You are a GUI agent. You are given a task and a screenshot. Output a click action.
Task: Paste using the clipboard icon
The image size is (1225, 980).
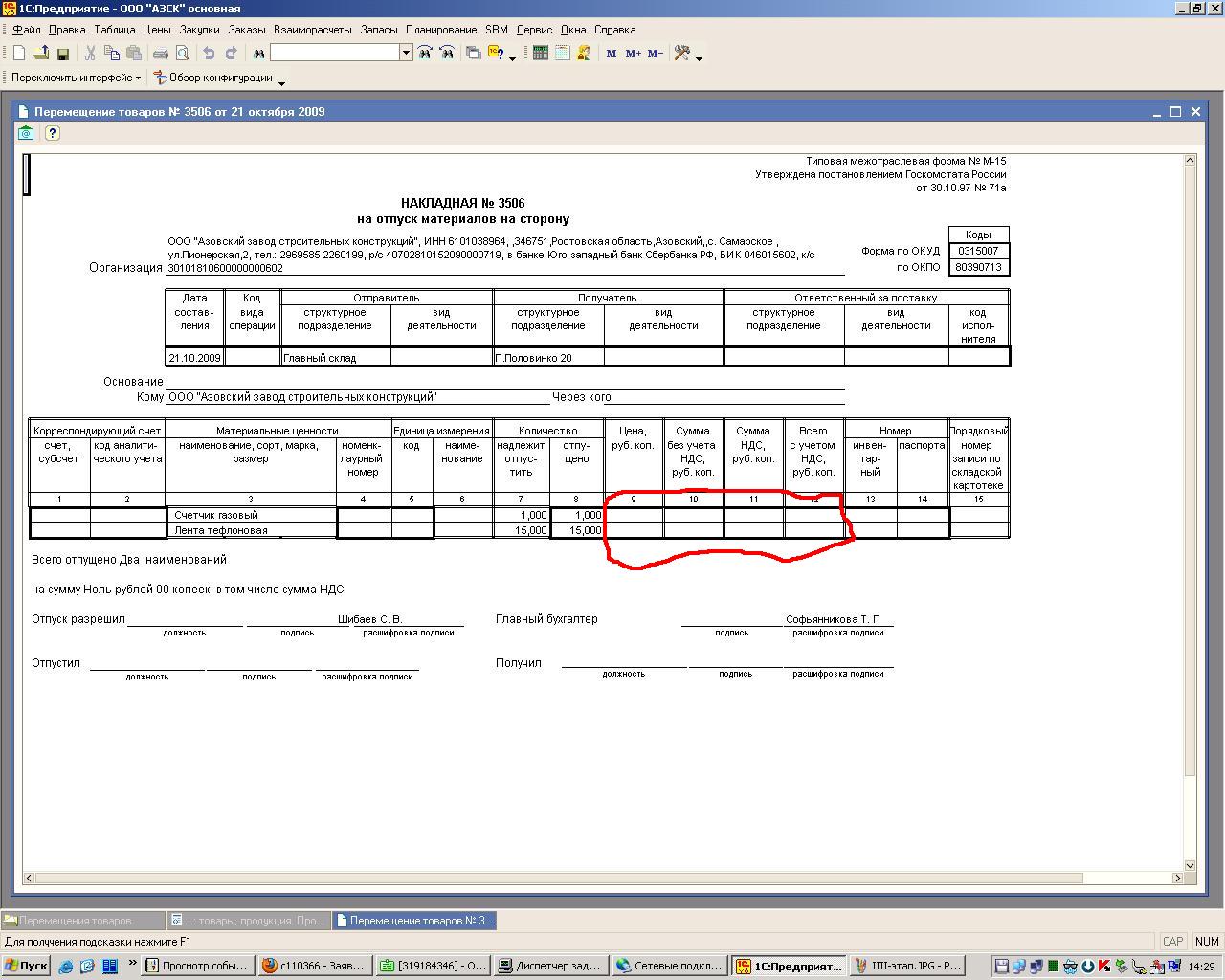[x=133, y=54]
